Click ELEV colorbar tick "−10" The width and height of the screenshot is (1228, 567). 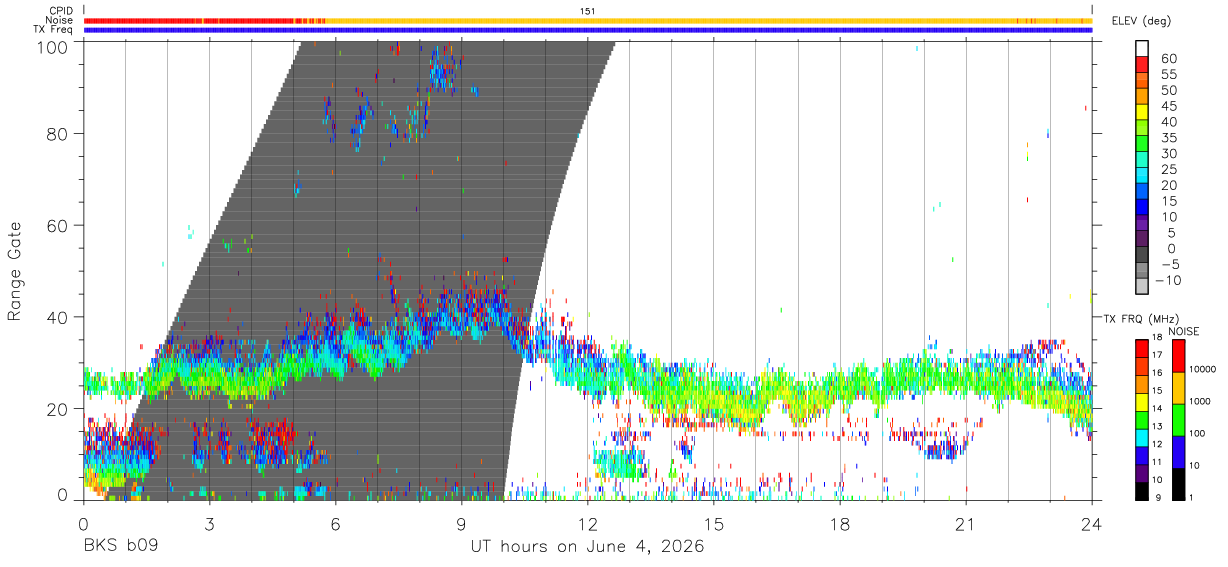(1169, 280)
